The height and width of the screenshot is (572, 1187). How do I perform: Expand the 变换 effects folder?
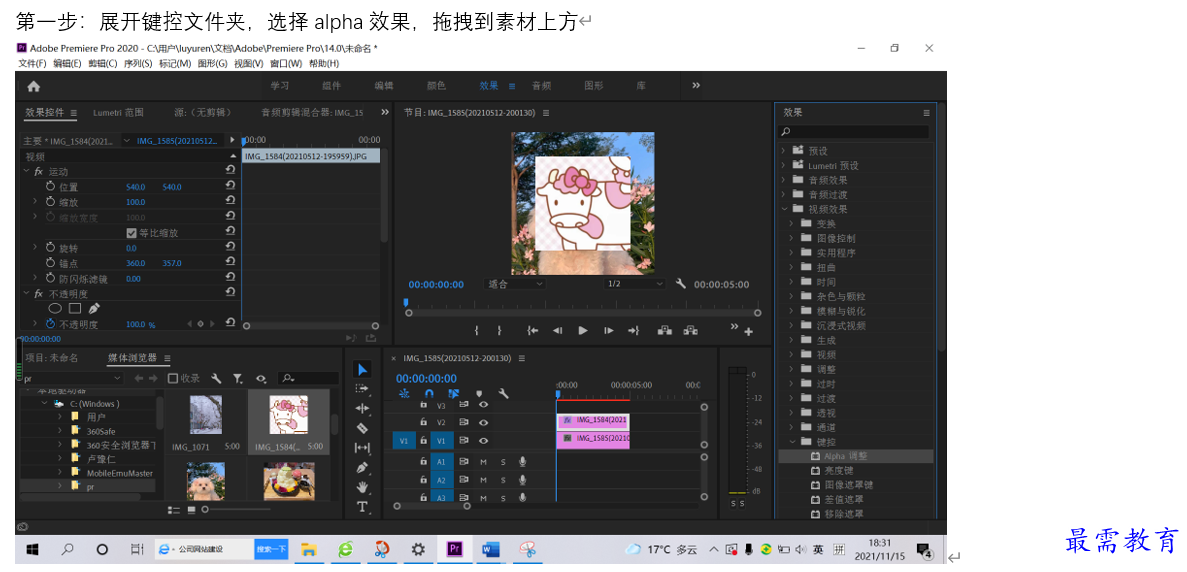click(x=793, y=223)
